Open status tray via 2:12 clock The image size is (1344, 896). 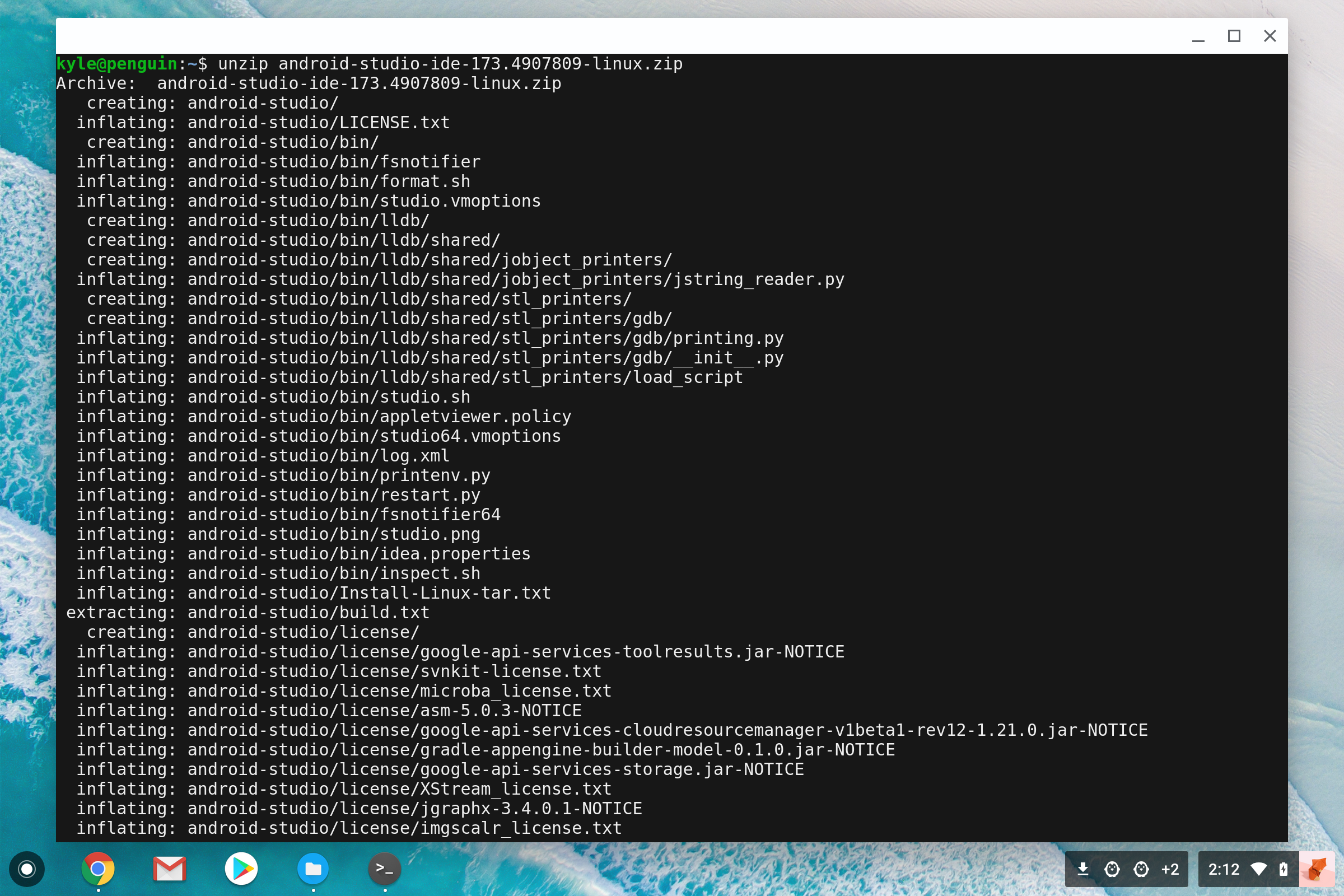coord(1224,869)
